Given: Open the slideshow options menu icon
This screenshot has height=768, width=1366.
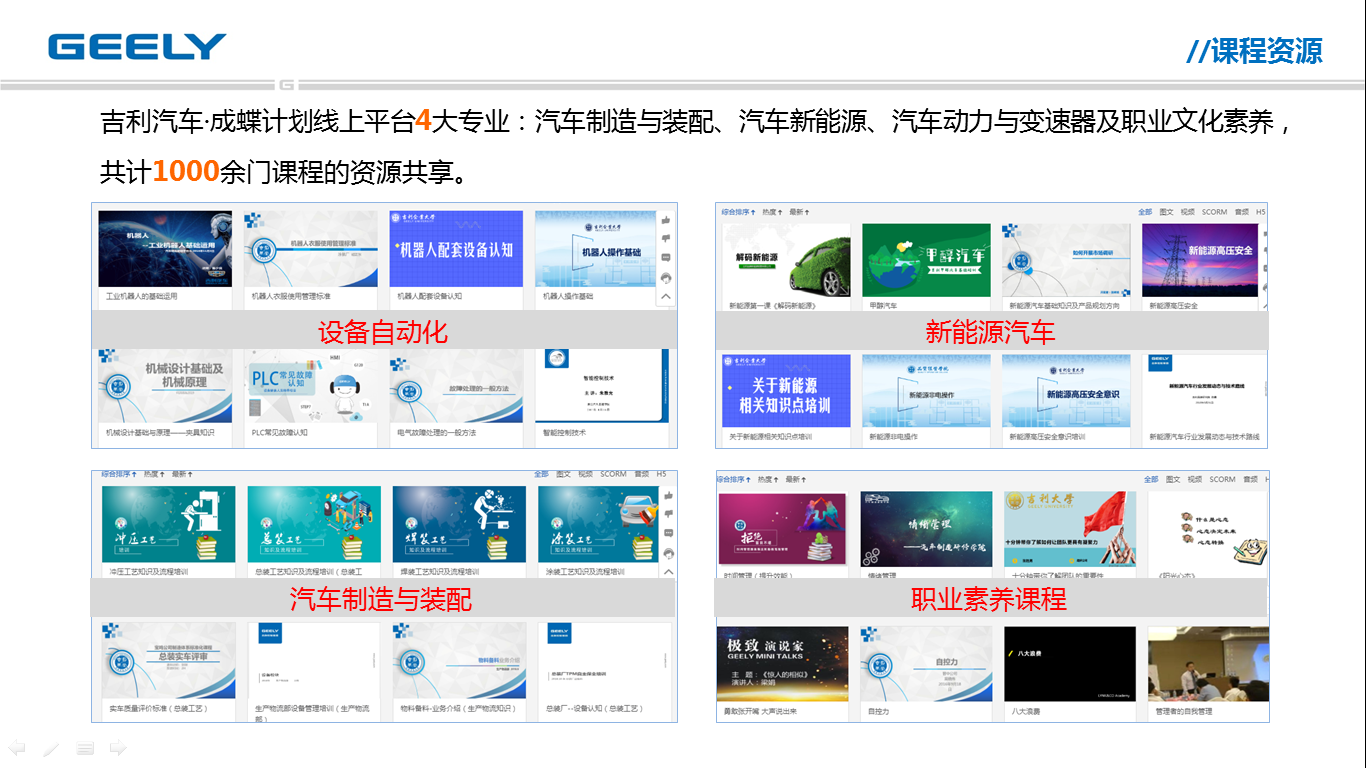Looking at the screenshot, I should (x=85, y=747).
